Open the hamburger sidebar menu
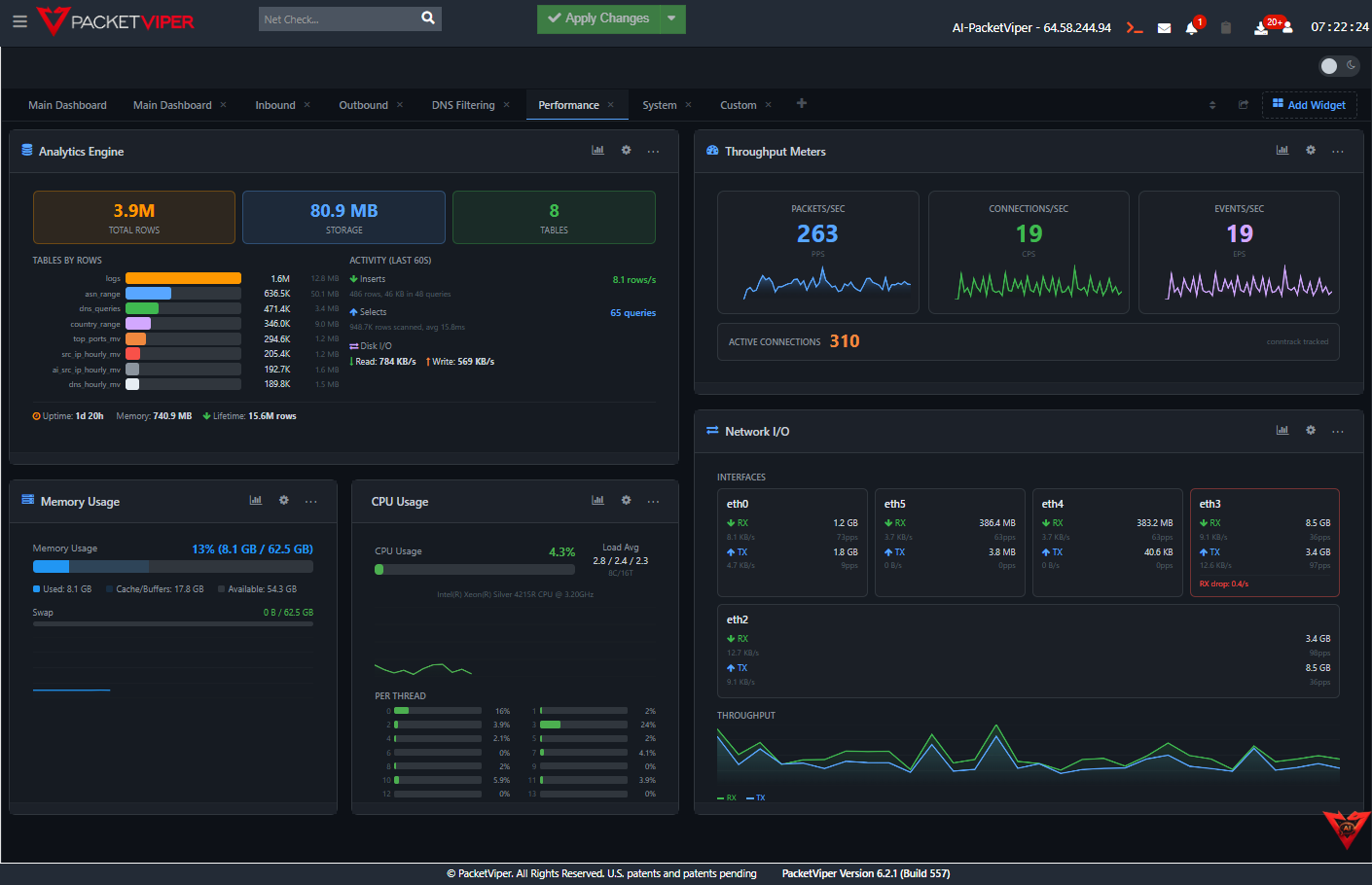Viewport: 1372px width, 885px height. click(x=19, y=20)
